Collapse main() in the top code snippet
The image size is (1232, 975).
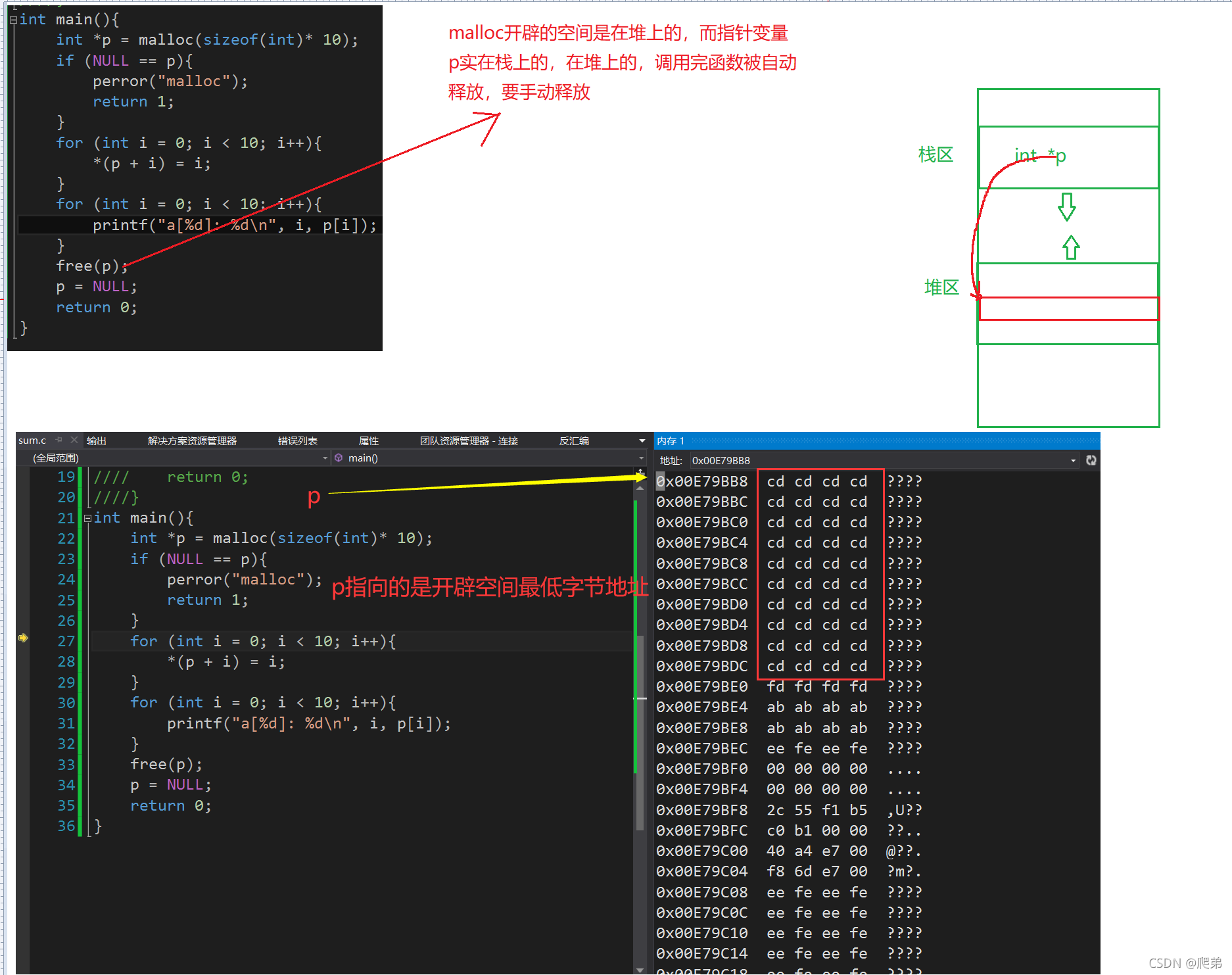tap(13, 20)
